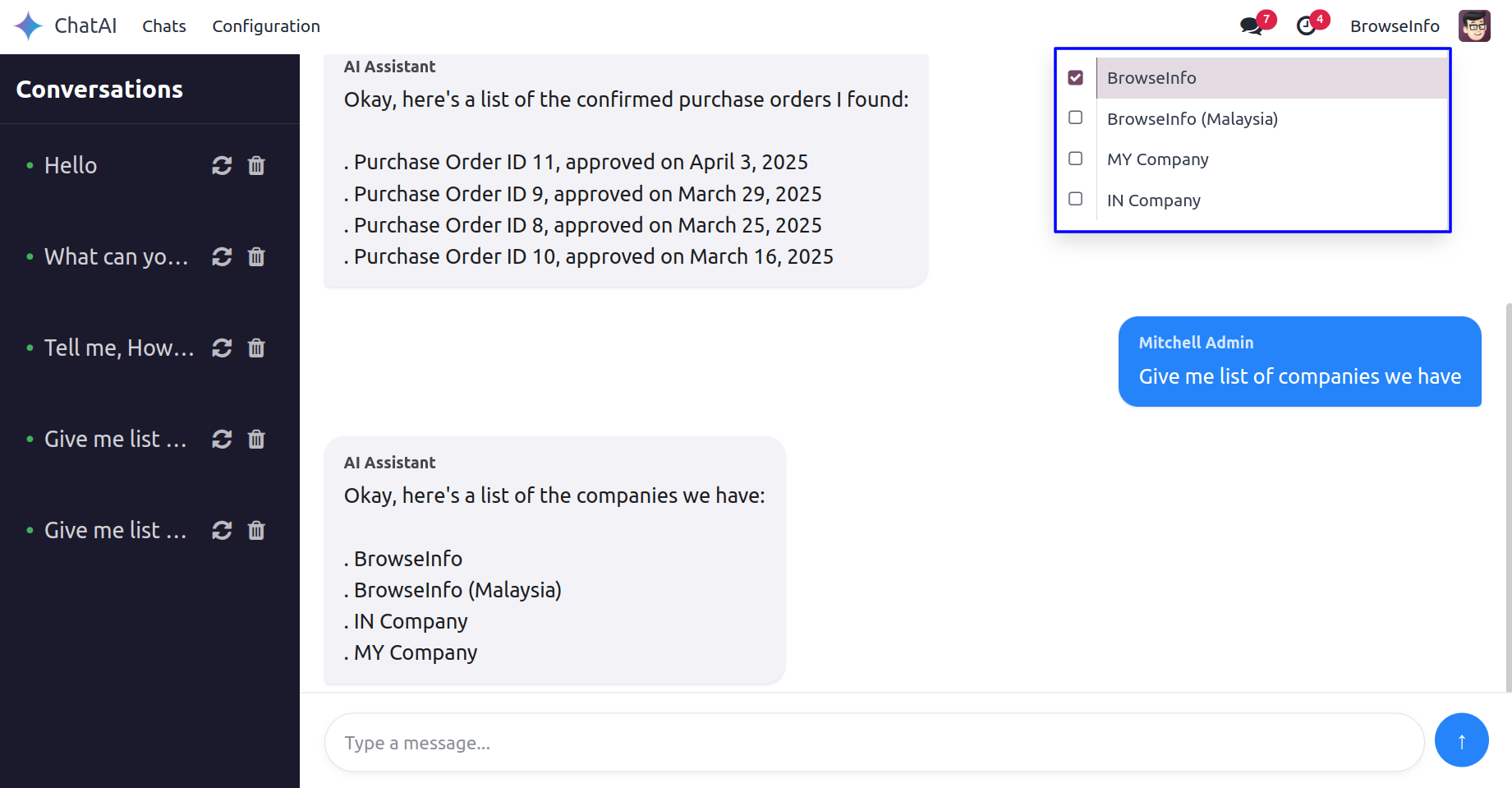Tick the IN Company checkbox
Viewport: 1512px width, 788px height.
coord(1075,200)
